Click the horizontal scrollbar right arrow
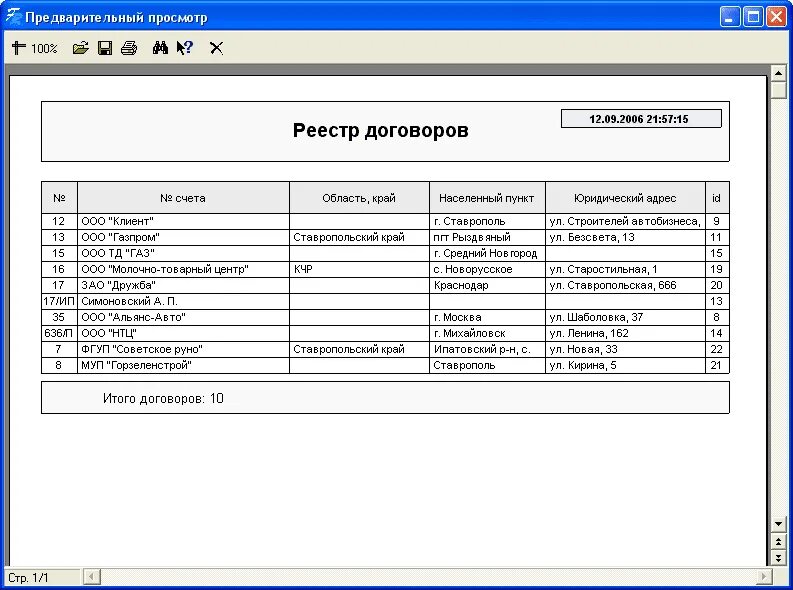Screen dimensions: 793x590 [x=764, y=576]
